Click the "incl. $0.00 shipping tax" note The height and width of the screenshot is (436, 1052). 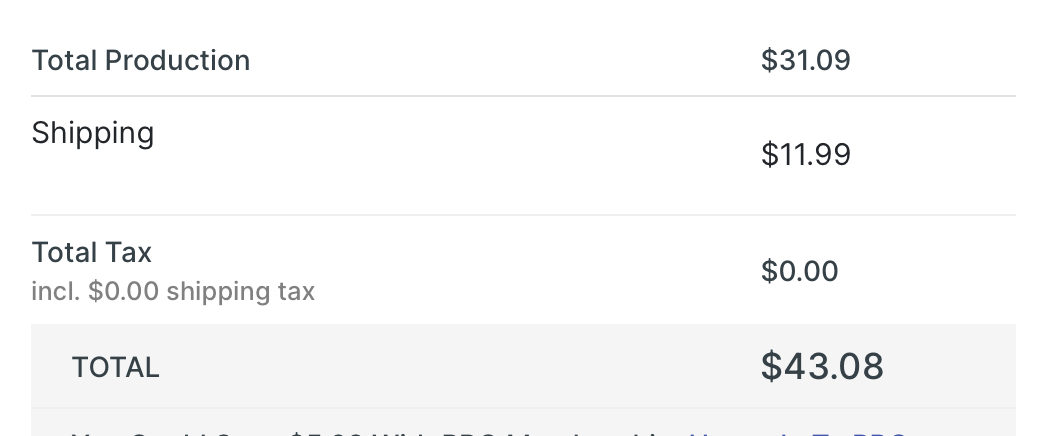point(173,291)
